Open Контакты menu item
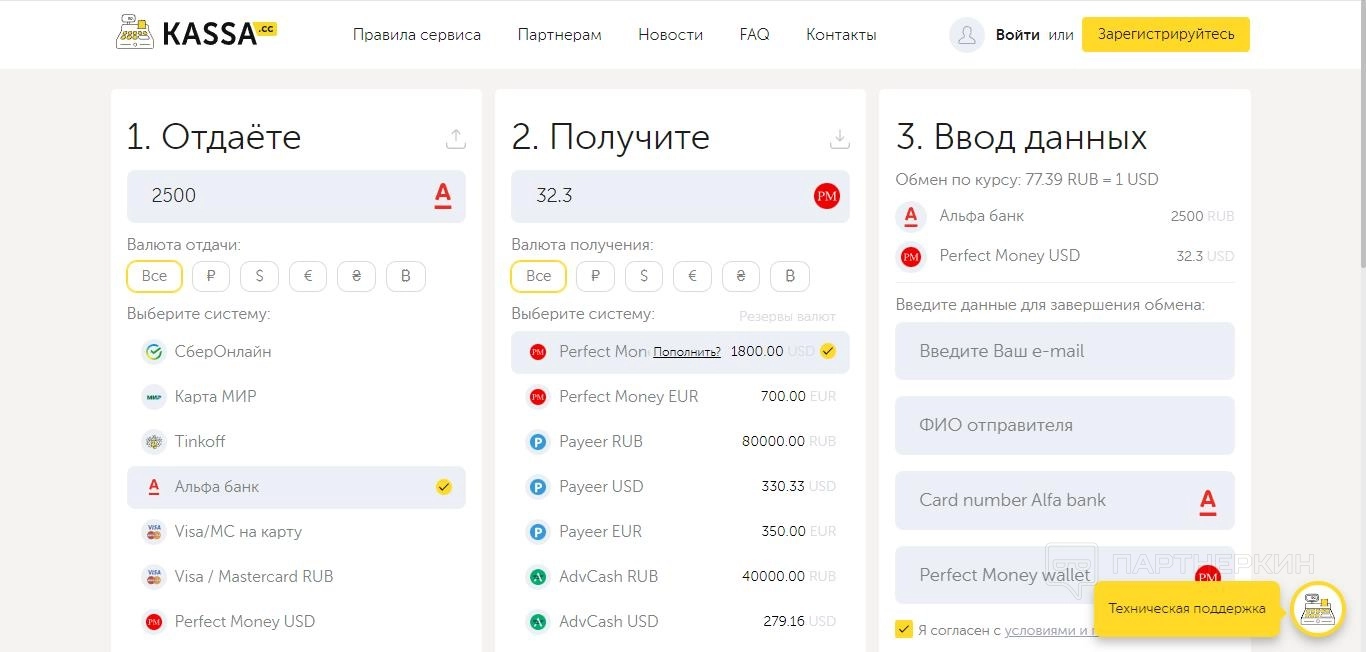 [x=841, y=35]
